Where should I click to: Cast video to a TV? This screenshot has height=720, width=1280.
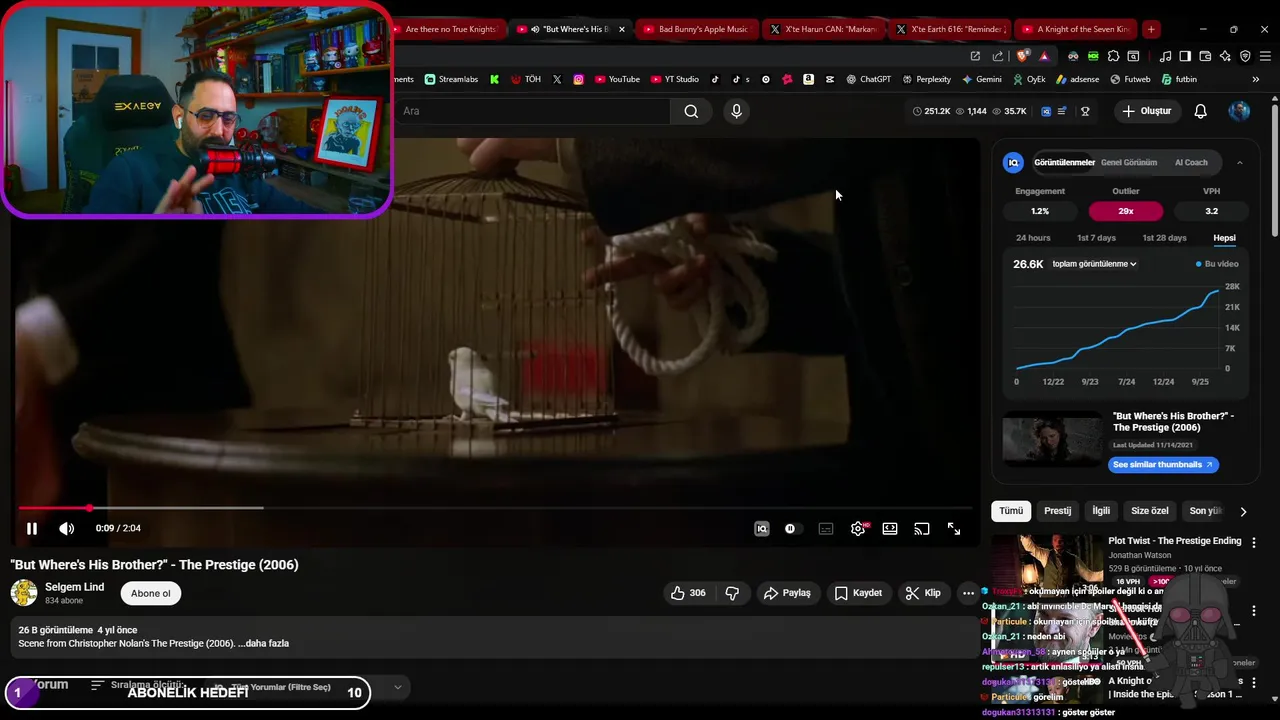922,529
